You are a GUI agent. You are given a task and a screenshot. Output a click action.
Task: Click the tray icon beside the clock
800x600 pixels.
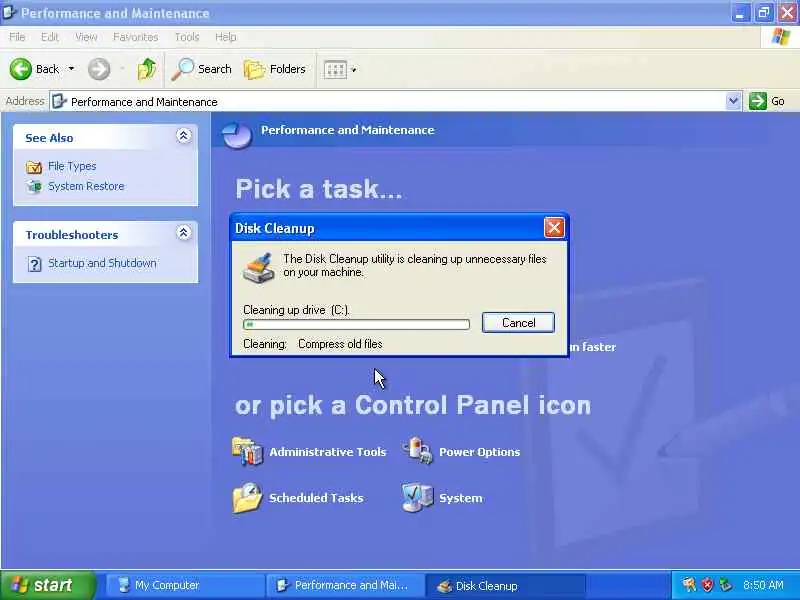726,585
